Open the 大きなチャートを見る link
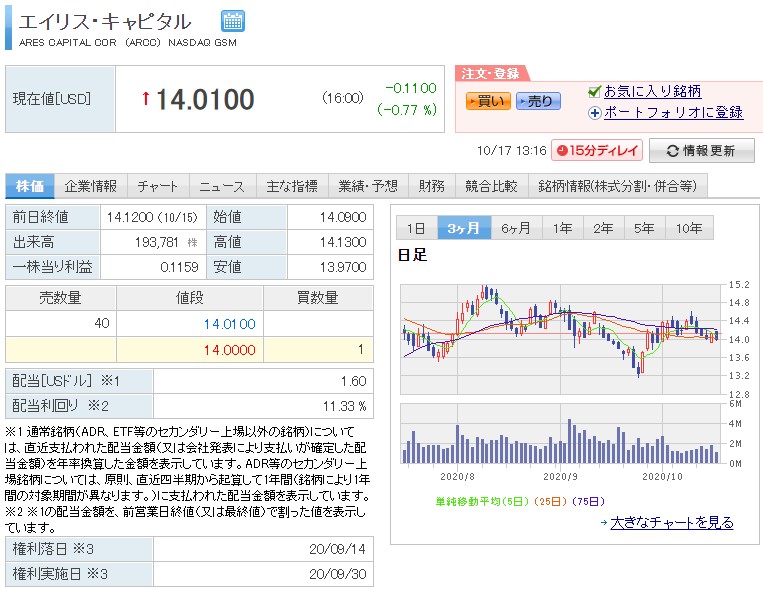The height and width of the screenshot is (590, 763). (672, 523)
